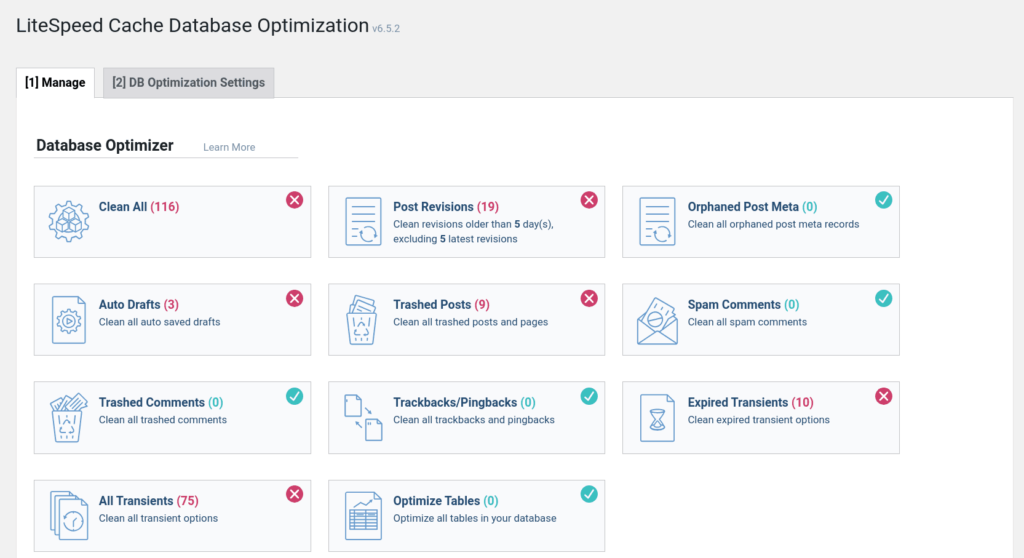Click "Clean revisions older than 5 day(s)" text
This screenshot has width=1024, height=558.
coord(473,224)
